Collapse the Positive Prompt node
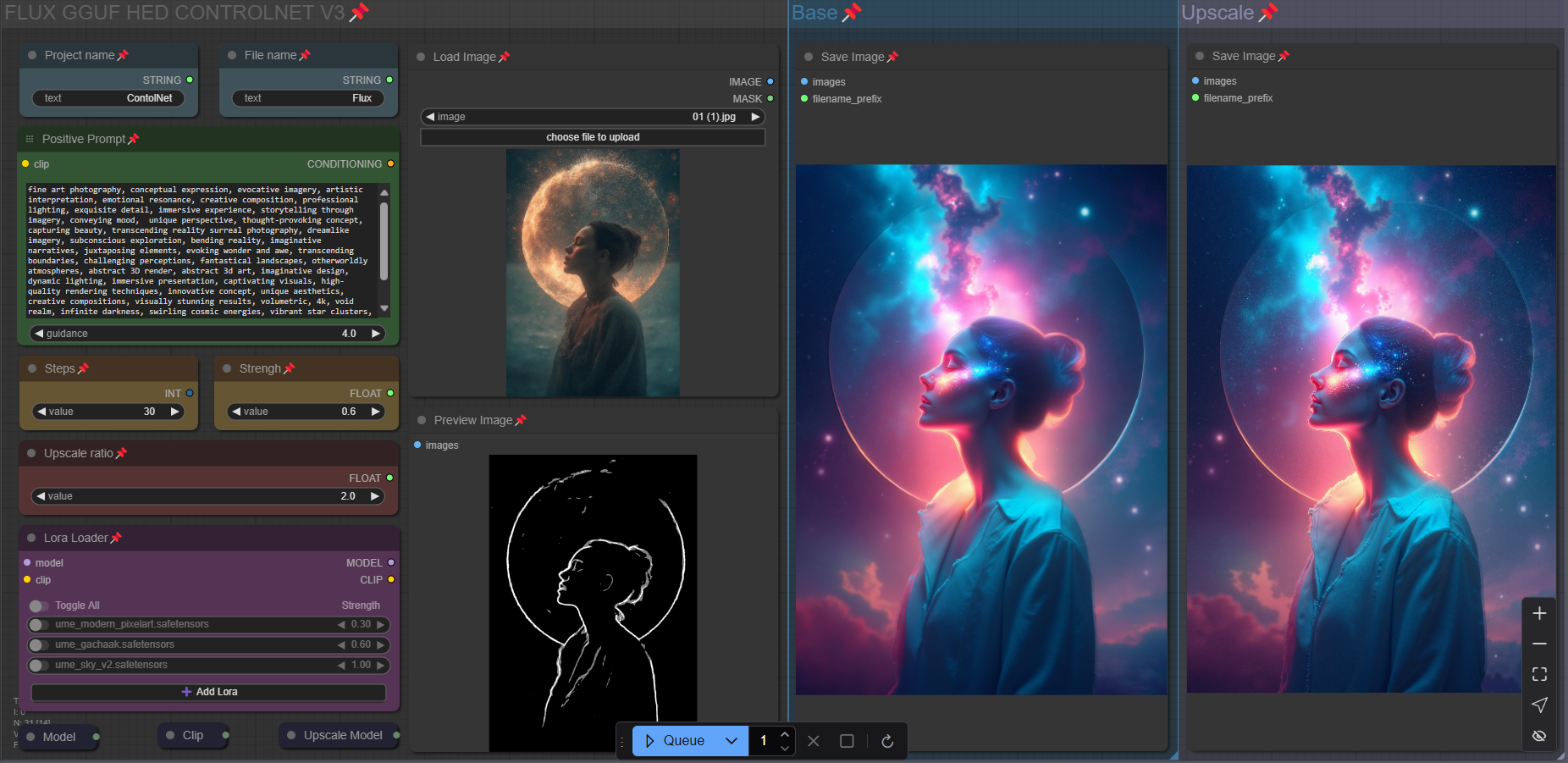 [x=30, y=139]
